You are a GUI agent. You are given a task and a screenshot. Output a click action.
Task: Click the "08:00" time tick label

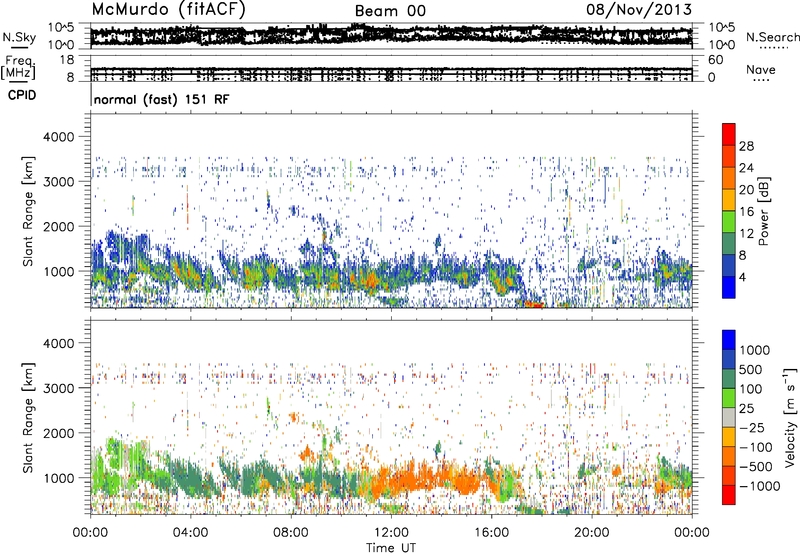(x=291, y=533)
